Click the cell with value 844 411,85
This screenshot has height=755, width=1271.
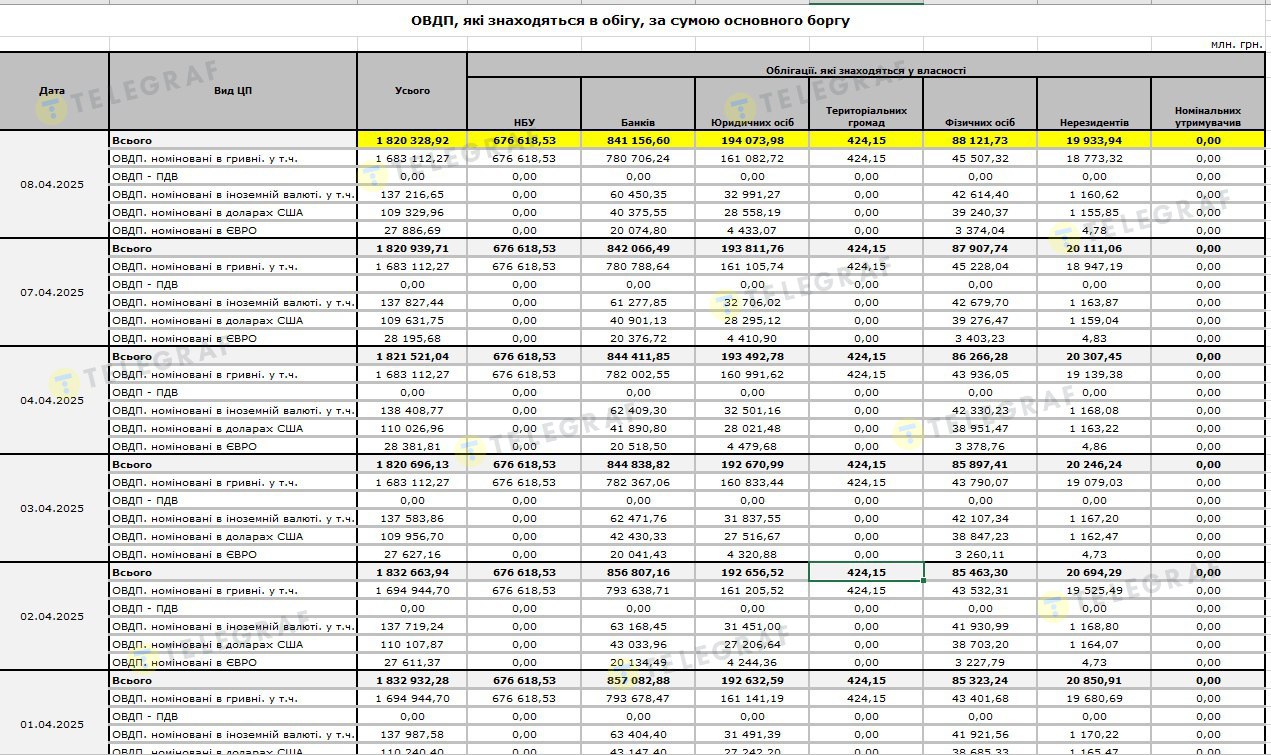click(x=638, y=356)
